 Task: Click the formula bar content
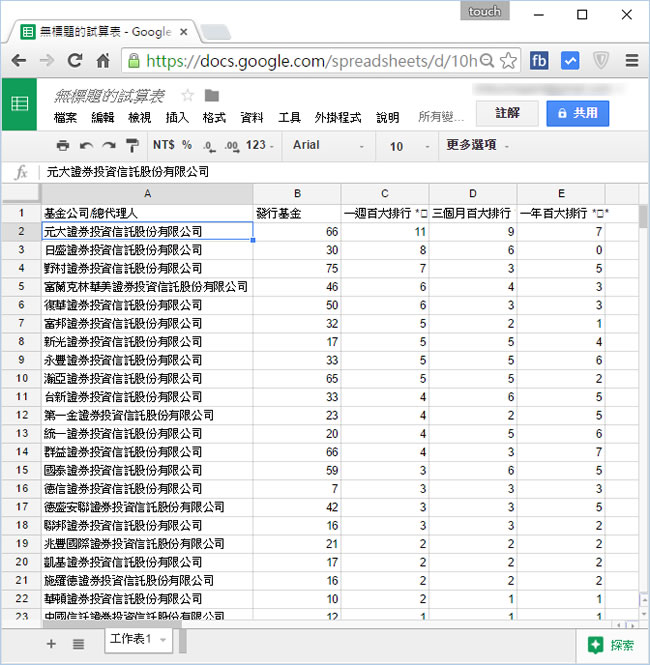click(x=127, y=172)
